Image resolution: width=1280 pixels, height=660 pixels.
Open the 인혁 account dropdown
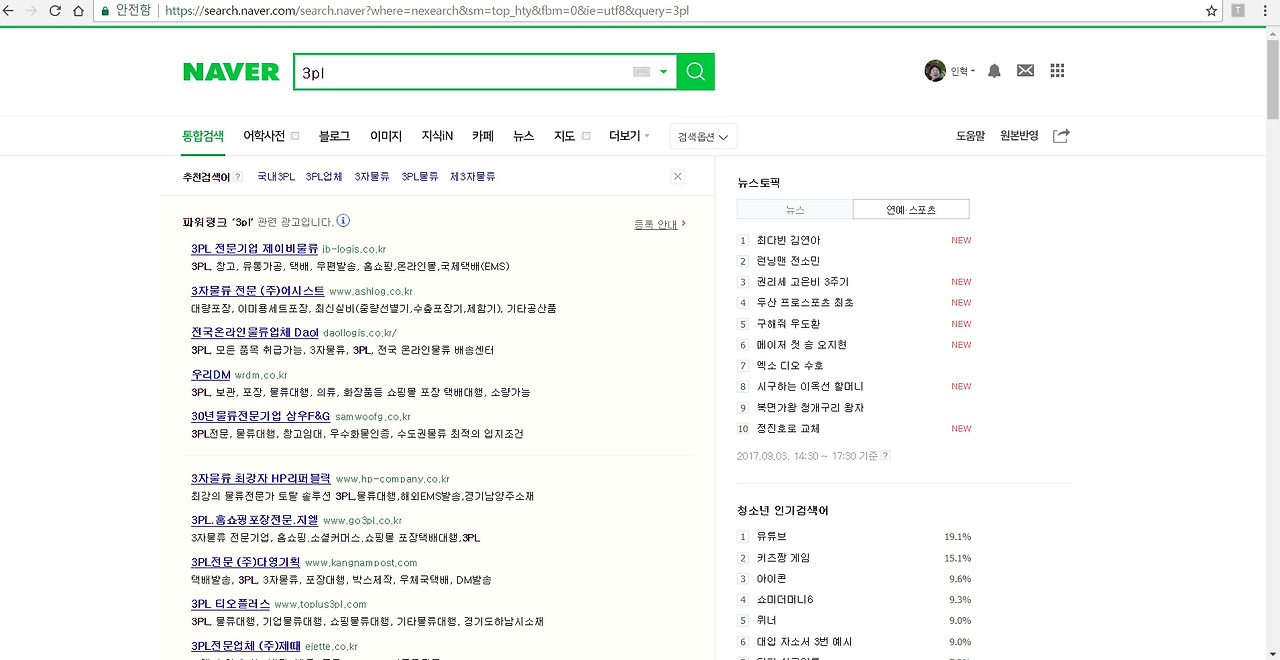click(962, 71)
